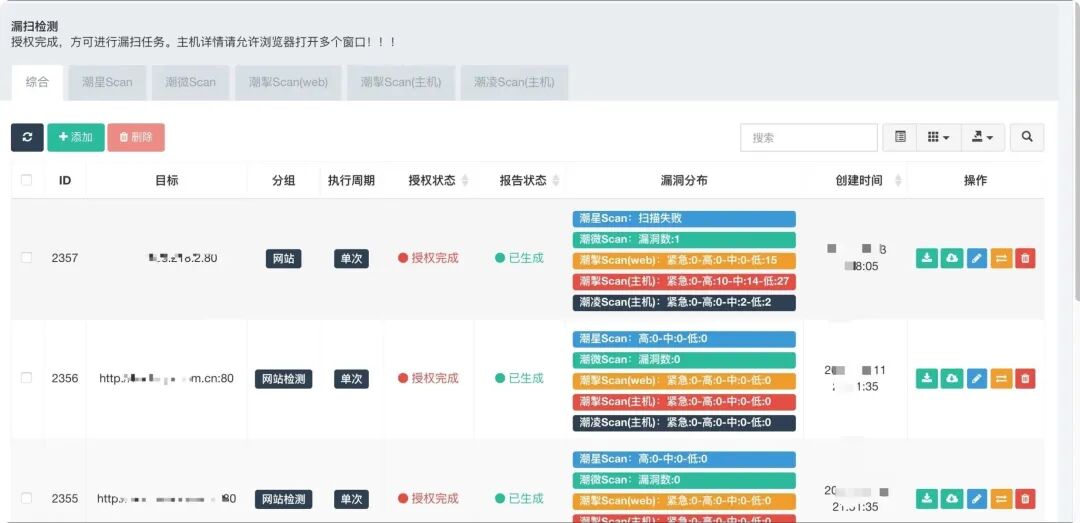1080x523 pixels.
Task: Click orange swap icon for row 2355
Action: click(1001, 499)
